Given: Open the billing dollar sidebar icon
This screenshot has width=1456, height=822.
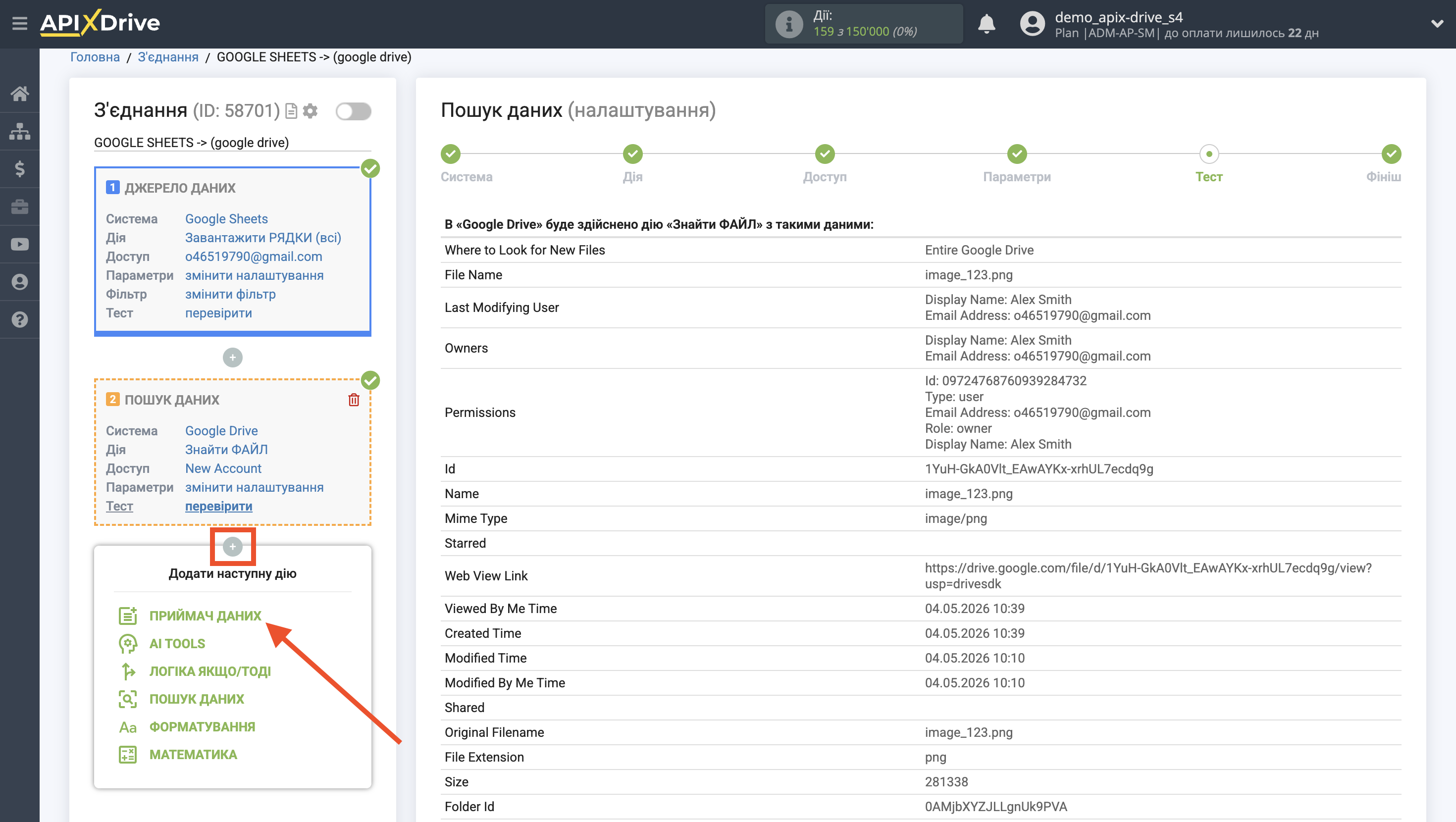Looking at the screenshot, I should pos(20,168).
